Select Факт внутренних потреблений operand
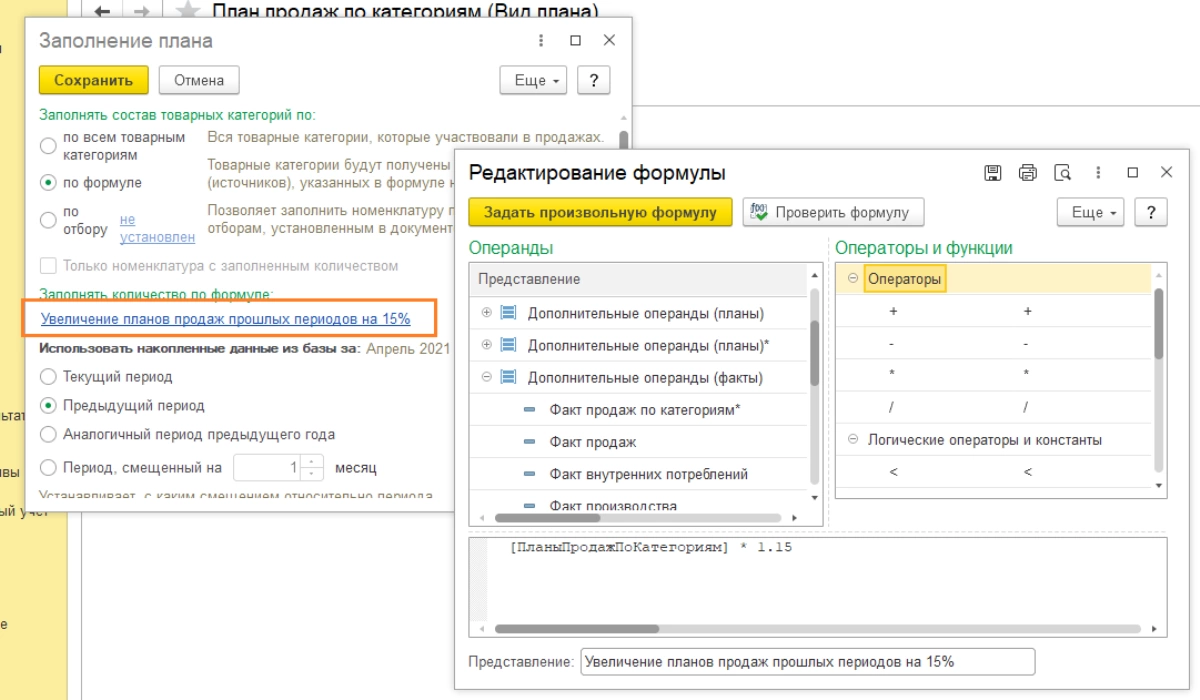 coord(649,473)
